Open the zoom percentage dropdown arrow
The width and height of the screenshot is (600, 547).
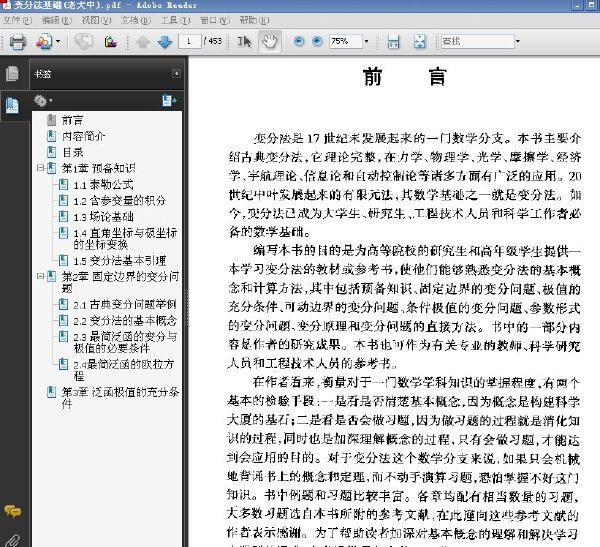pyautogui.click(x=366, y=41)
